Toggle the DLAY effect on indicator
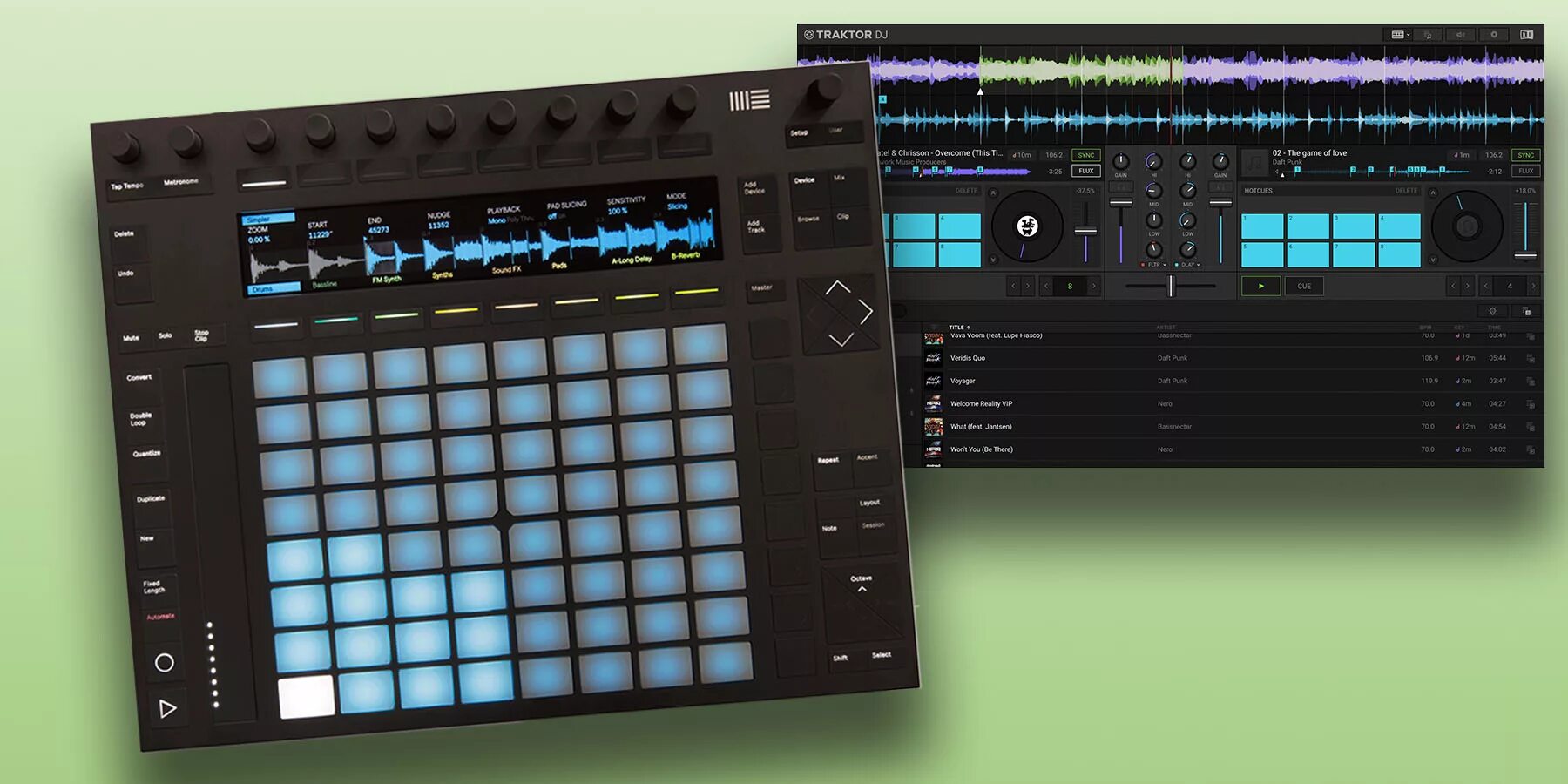The height and width of the screenshot is (784, 1568). pos(1177,265)
